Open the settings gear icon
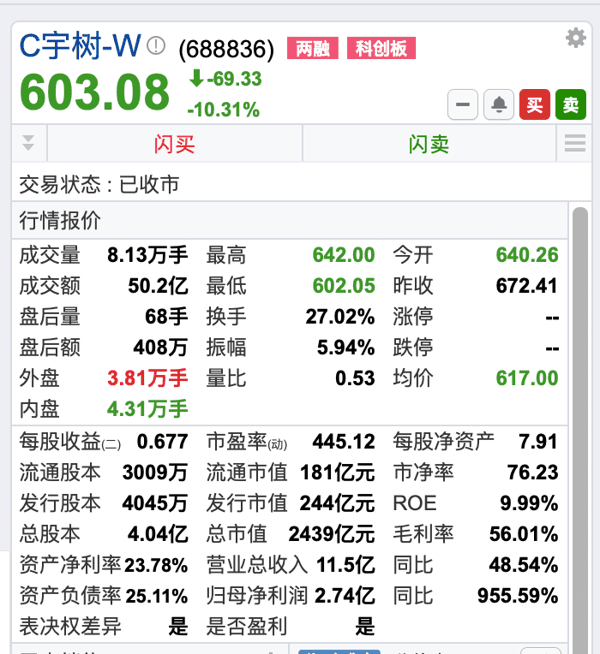The image size is (600, 654). pyautogui.click(x=576, y=38)
